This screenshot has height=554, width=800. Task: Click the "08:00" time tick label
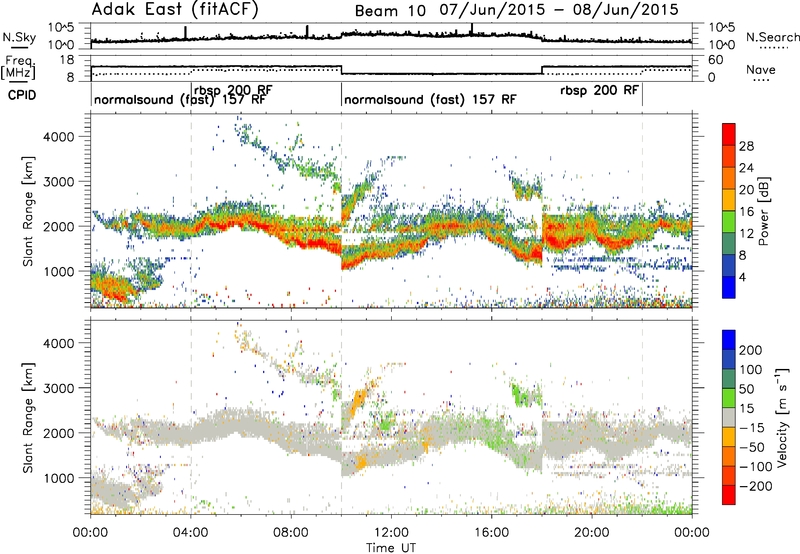291,533
